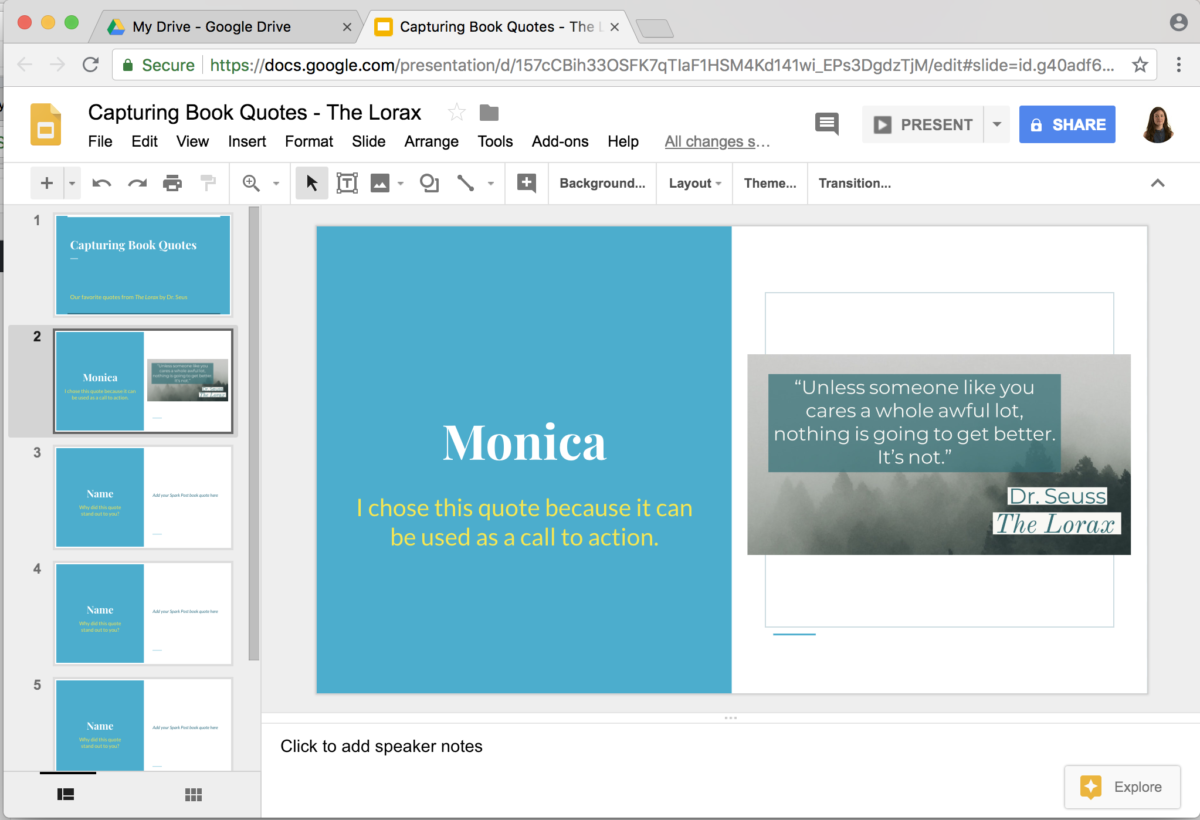
Task: Click the Paint format icon
Action: [208, 183]
